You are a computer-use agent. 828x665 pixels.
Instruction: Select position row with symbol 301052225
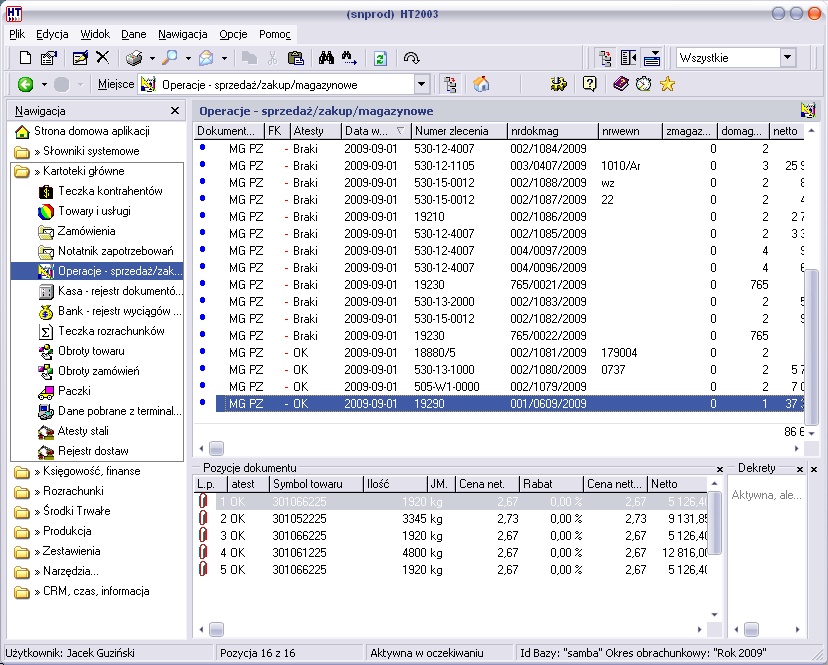451,519
